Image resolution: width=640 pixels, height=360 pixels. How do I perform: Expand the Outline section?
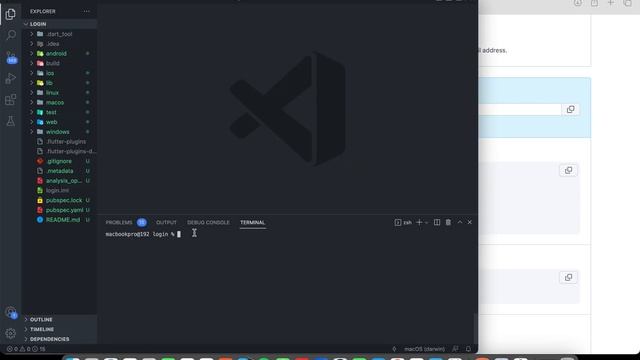pos(59,320)
